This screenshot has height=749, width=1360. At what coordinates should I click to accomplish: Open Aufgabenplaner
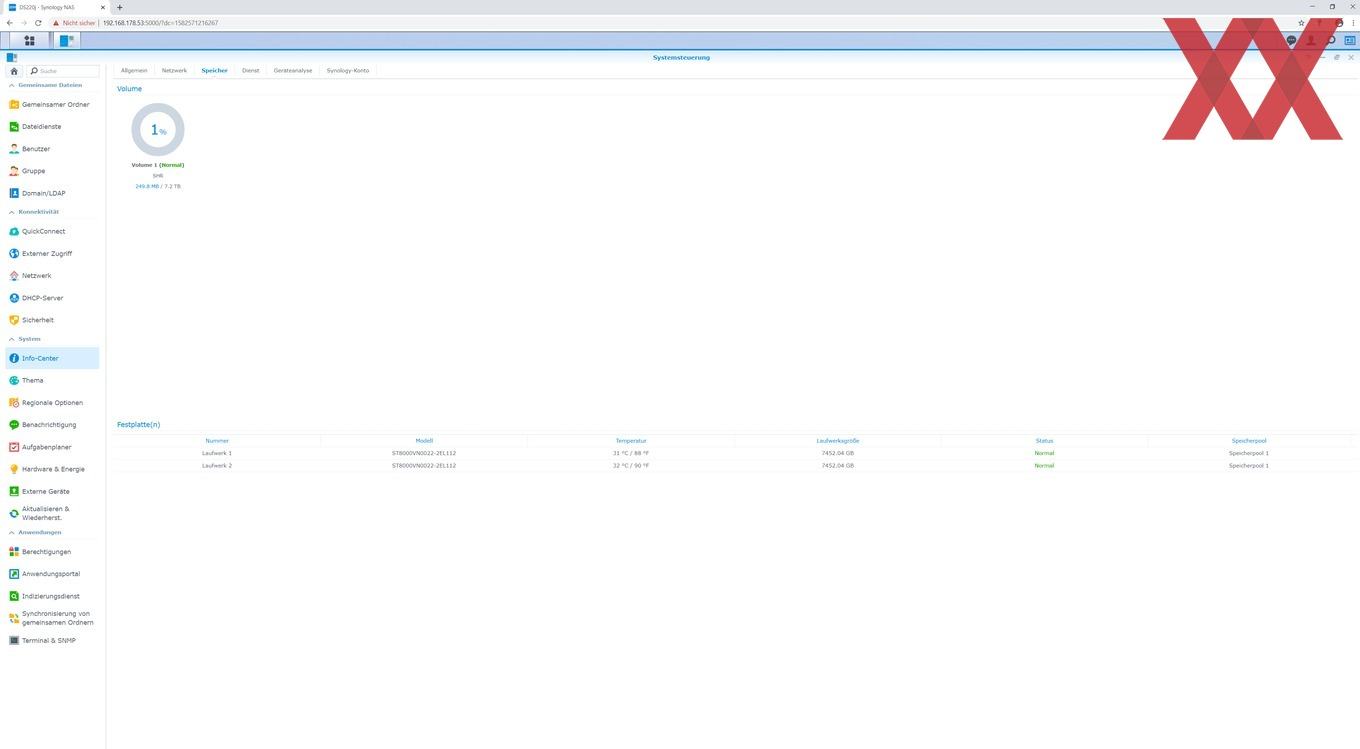coord(52,447)
